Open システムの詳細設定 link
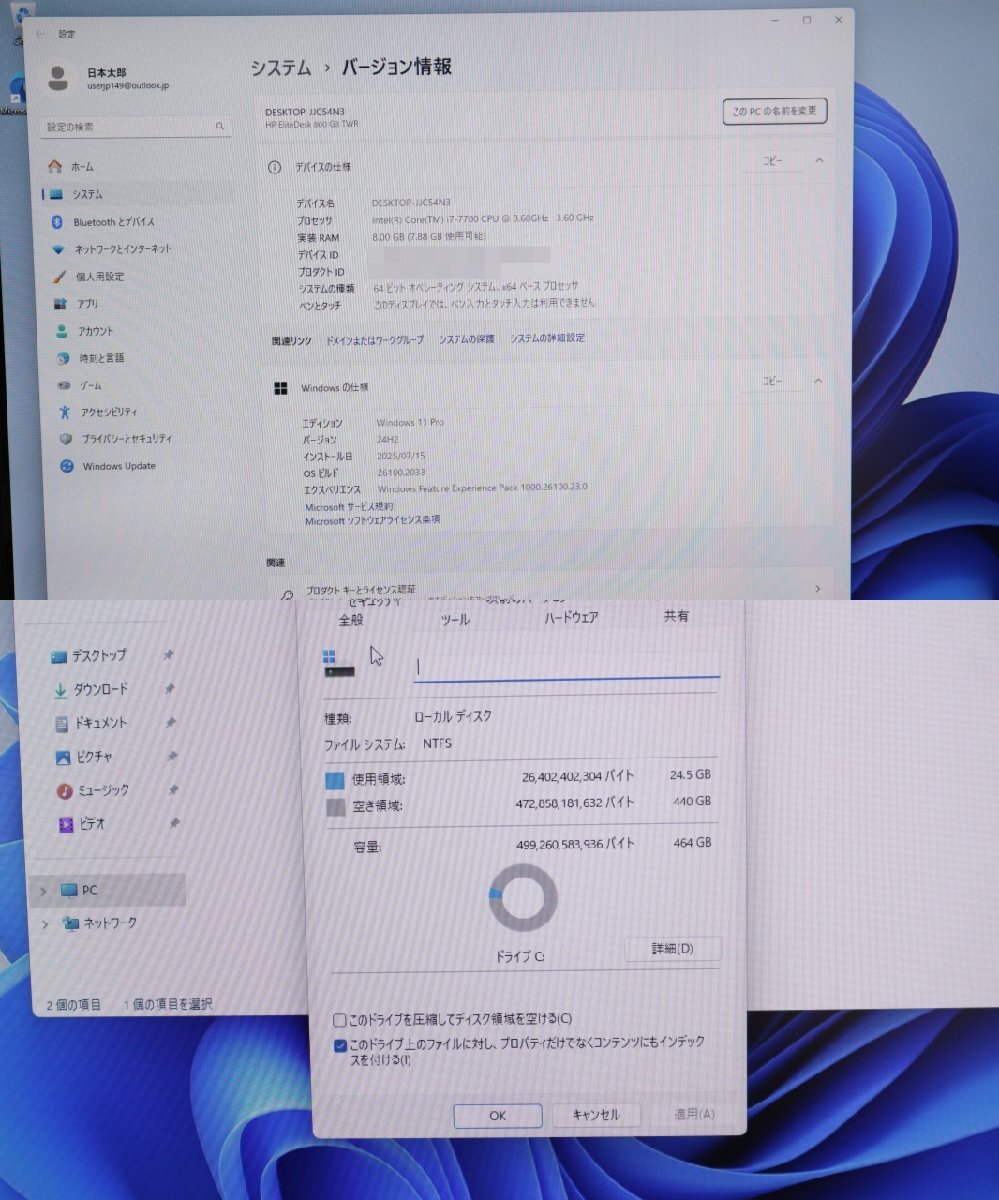The image size is (999, 1200). tap(547, 338)
